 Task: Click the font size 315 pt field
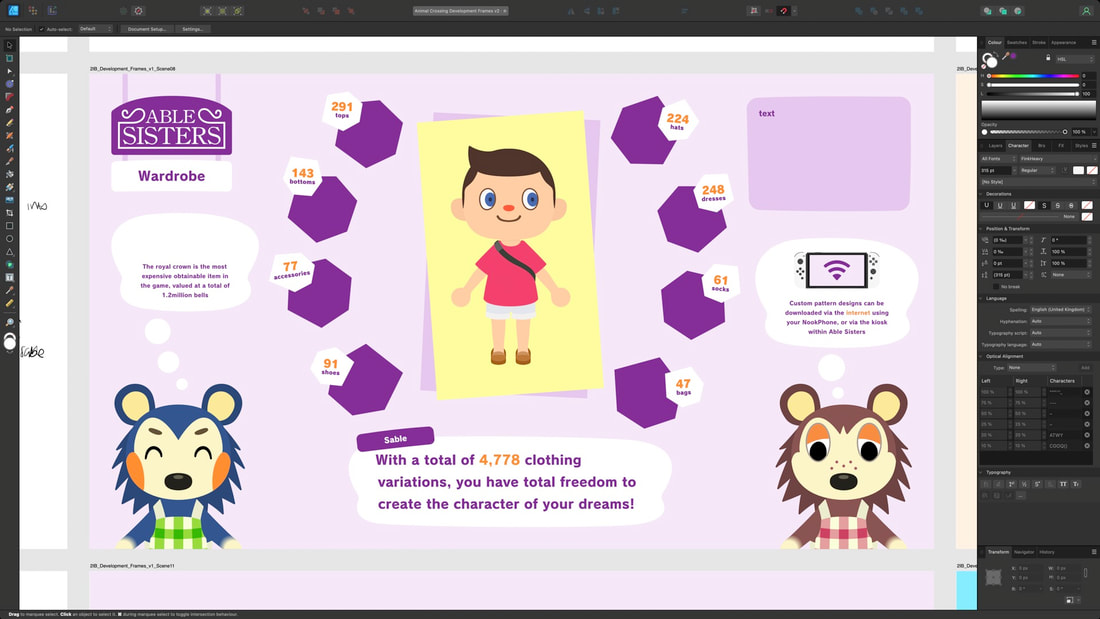pyautogui.click(x=995, y=171)
